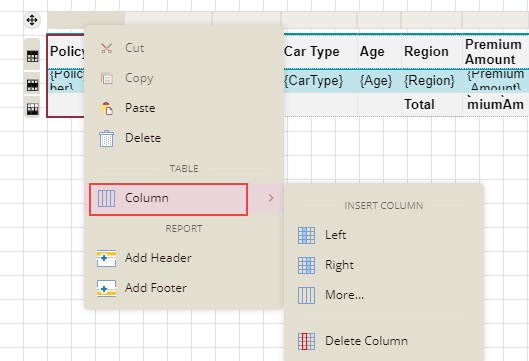529x361 pixels.
Task: Click the table move handle icon
Action: point(32,20)
